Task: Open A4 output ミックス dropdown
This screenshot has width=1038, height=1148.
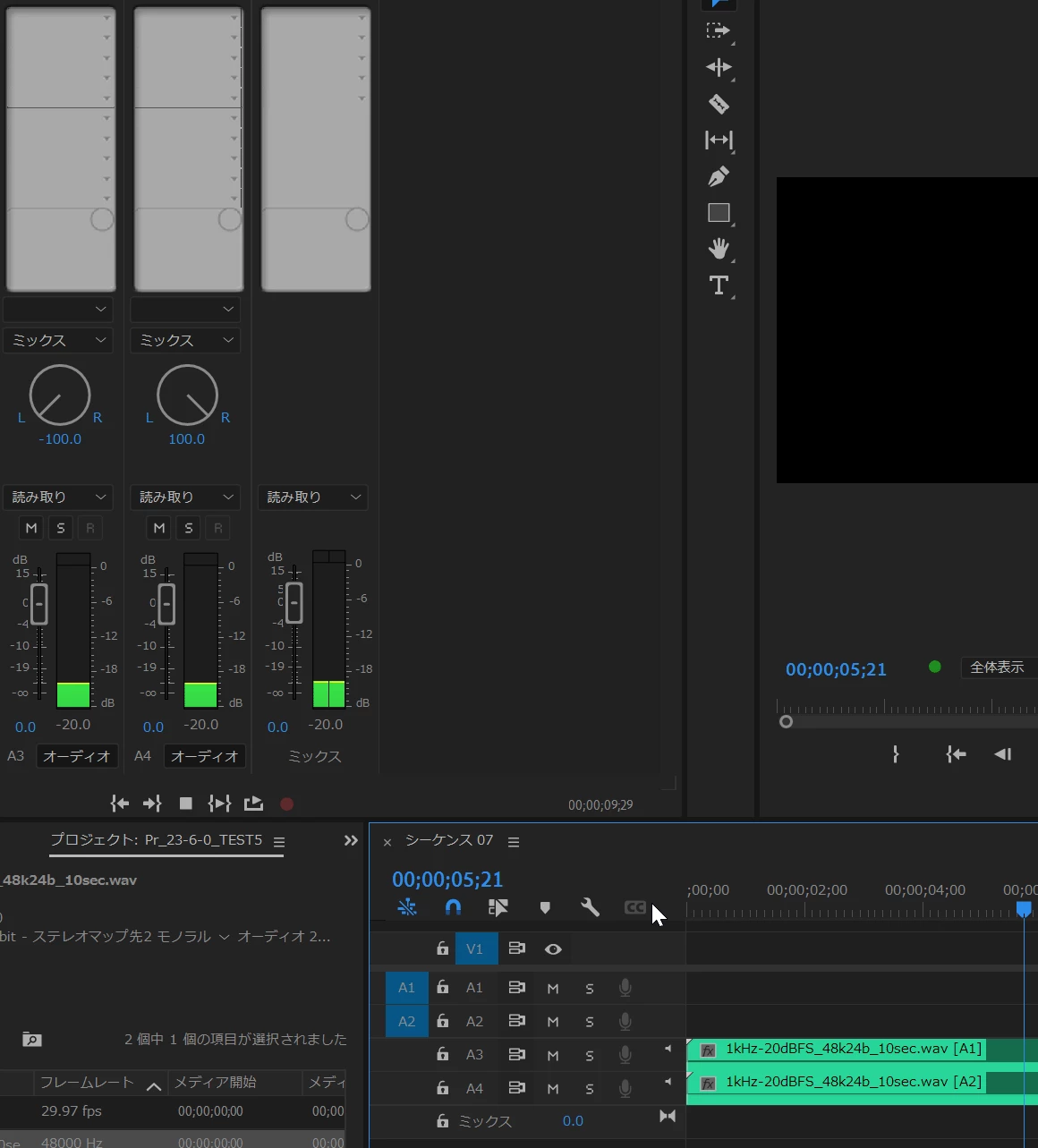Action: [x=186, y=340]
